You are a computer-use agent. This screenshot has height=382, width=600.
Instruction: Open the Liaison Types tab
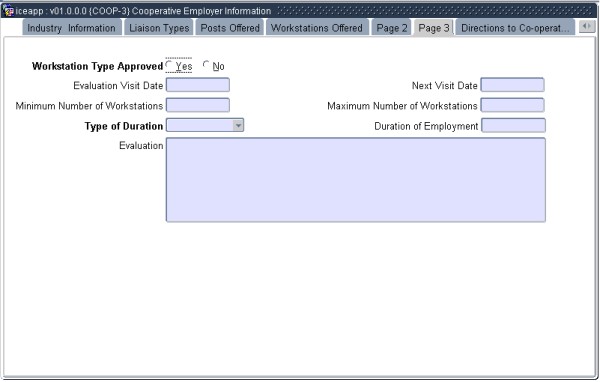pos(159,28)
